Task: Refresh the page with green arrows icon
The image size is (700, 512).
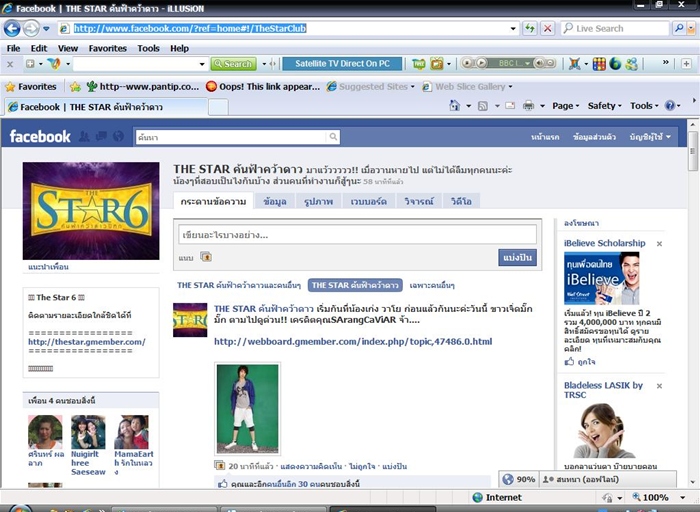Action: tap(529, 29)
